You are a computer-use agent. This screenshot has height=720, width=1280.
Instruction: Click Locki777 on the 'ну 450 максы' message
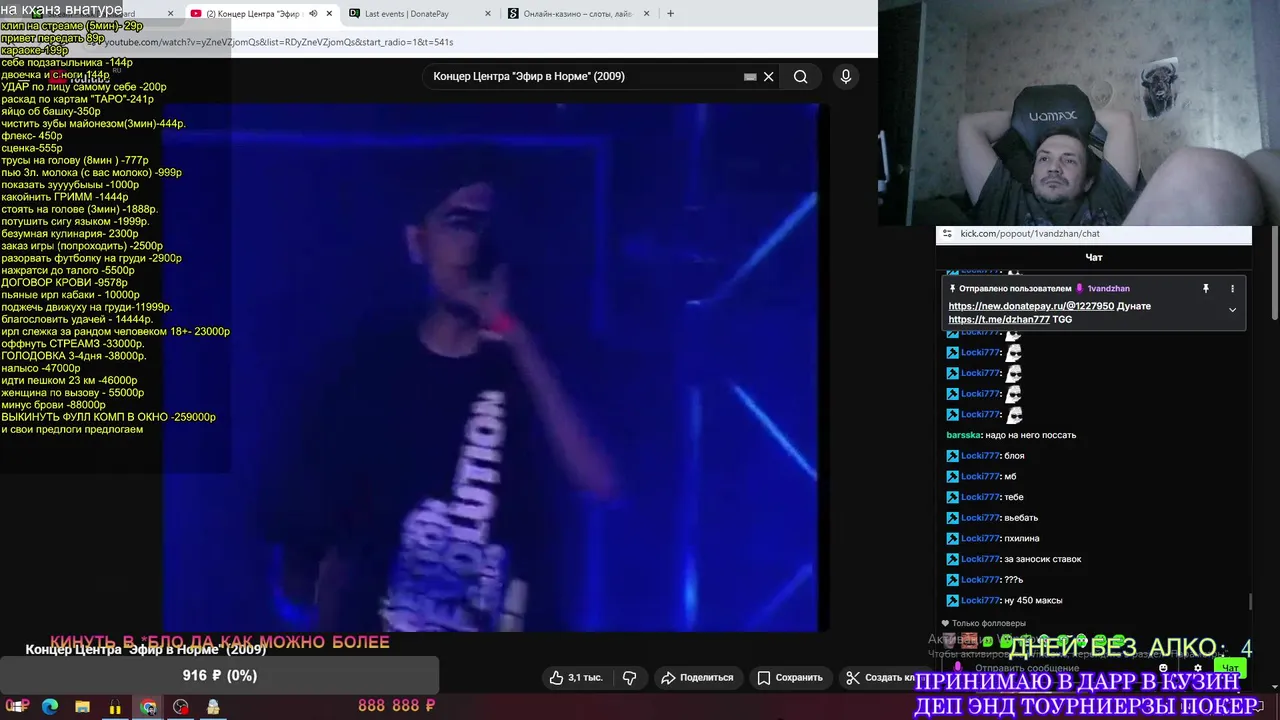pyautogui.click(x=980, y=600)
